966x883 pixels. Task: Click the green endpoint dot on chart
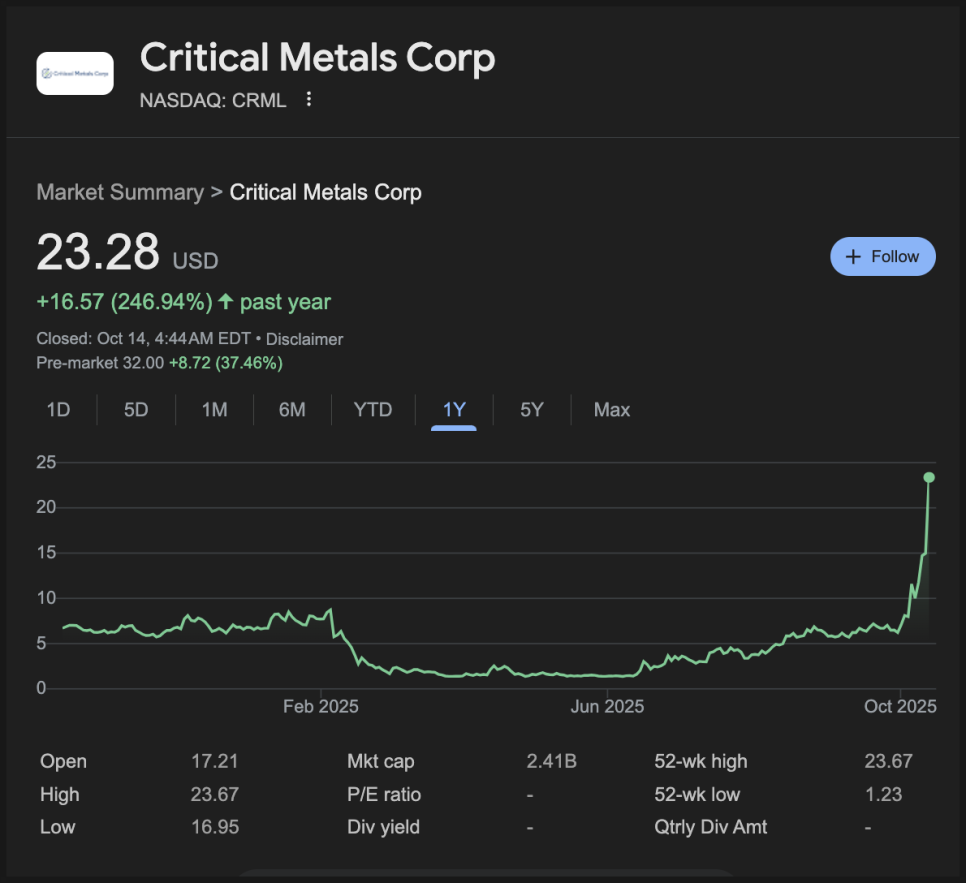929,477
